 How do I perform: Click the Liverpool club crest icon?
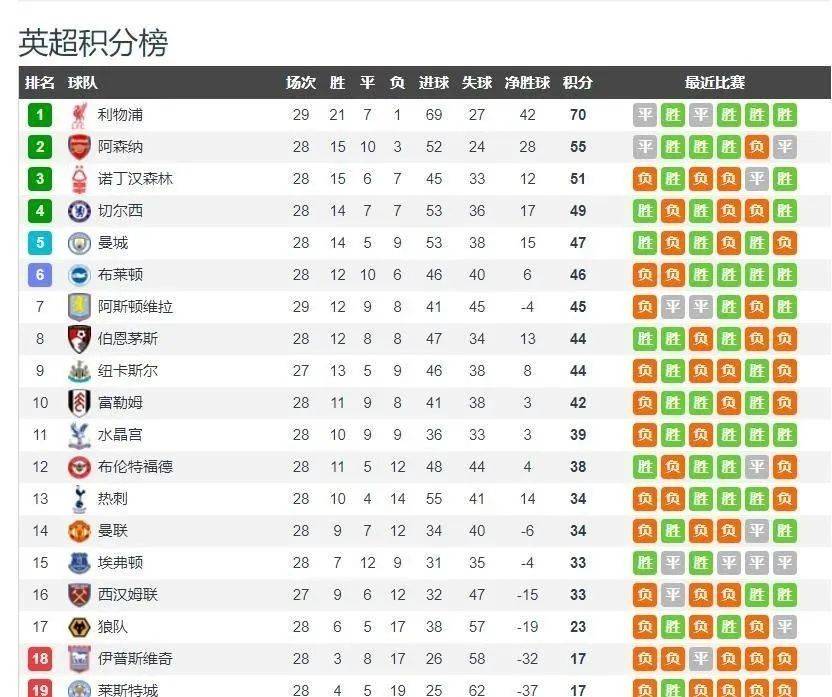coord(79,115)
